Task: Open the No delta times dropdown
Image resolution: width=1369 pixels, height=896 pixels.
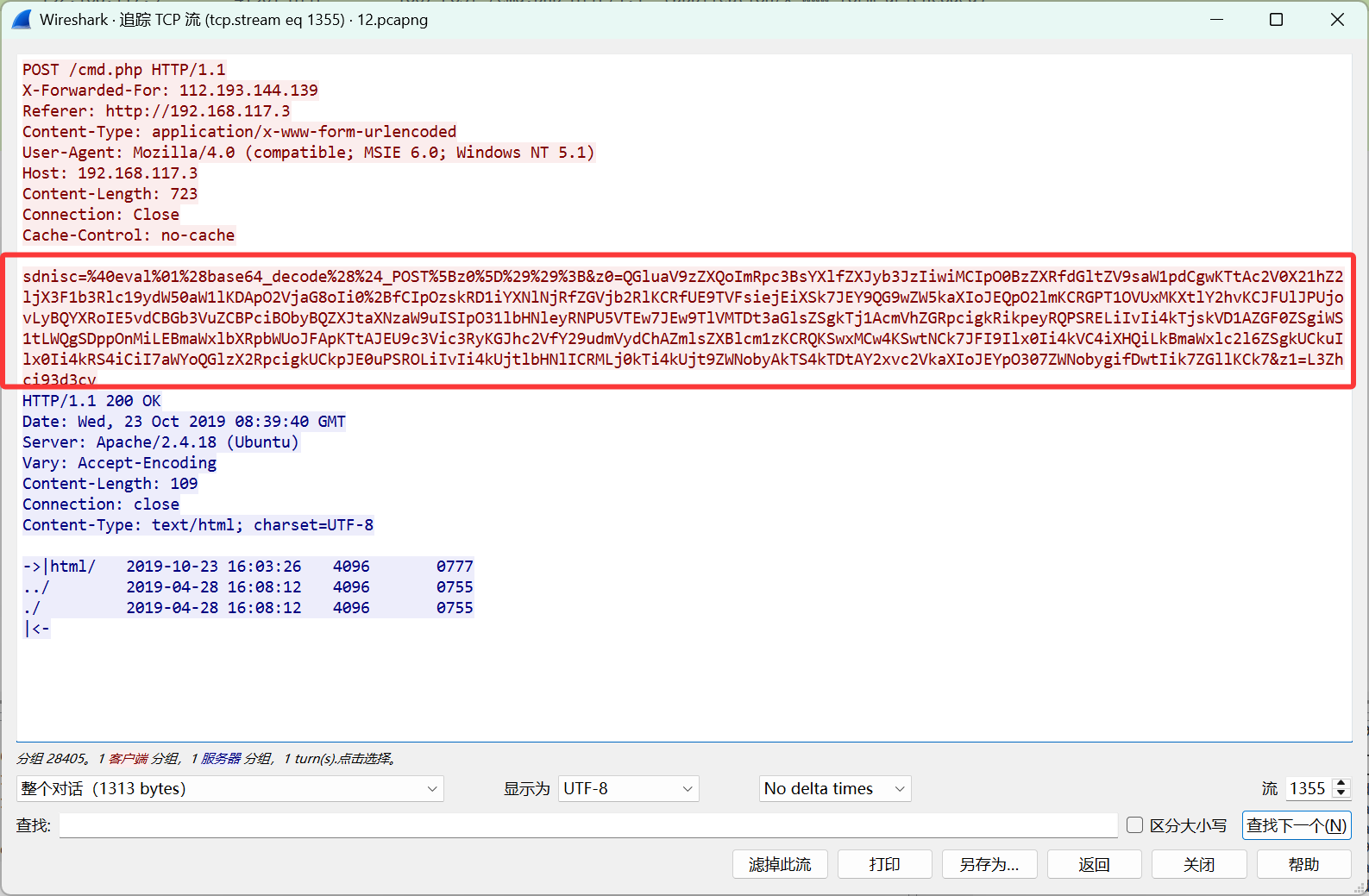Action: 834,789
